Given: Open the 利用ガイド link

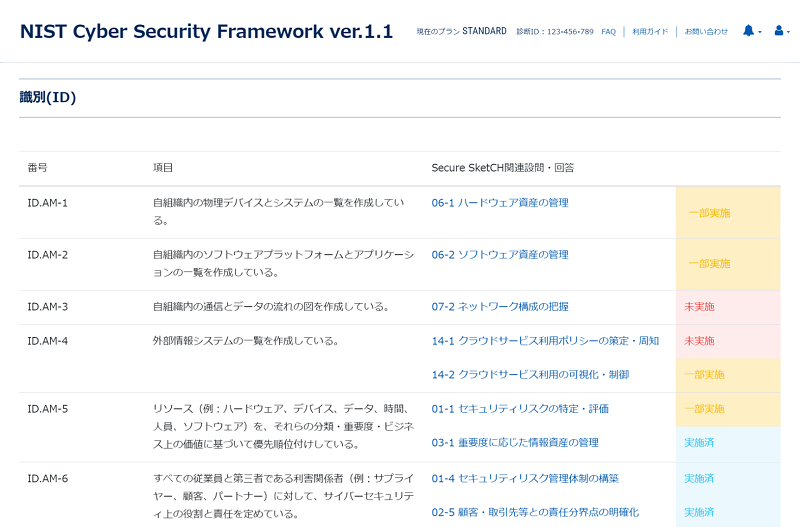Looking at the screenshot, I should tap(650, 32).
